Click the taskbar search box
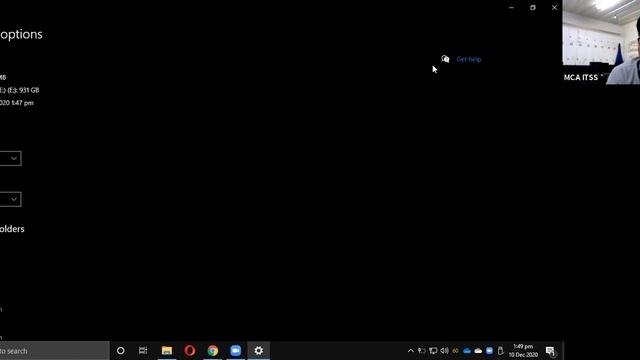Viewport: 640px width, 360px height. (54, 351)
